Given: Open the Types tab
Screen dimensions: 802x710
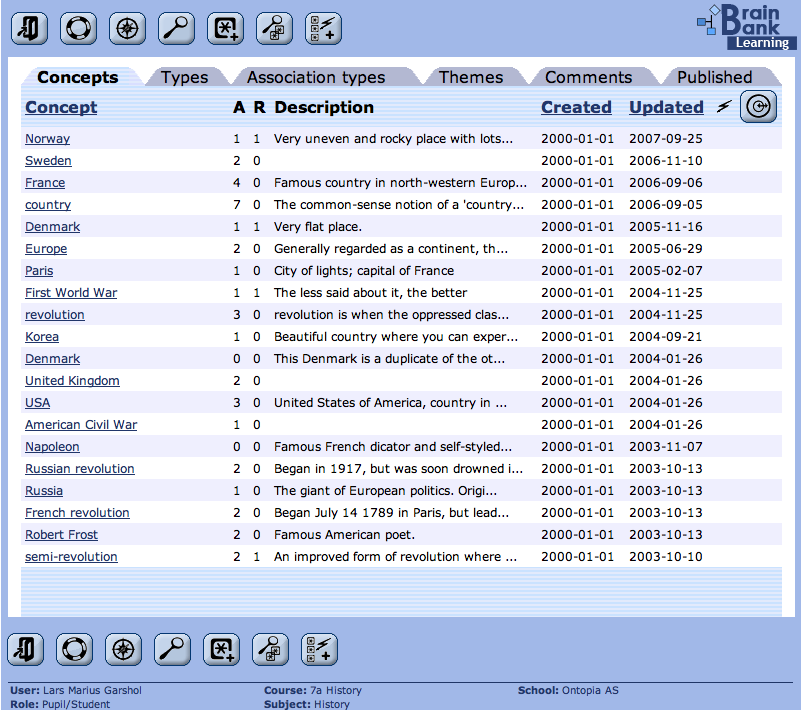Looking at the screenshot, I should (185, 77).
